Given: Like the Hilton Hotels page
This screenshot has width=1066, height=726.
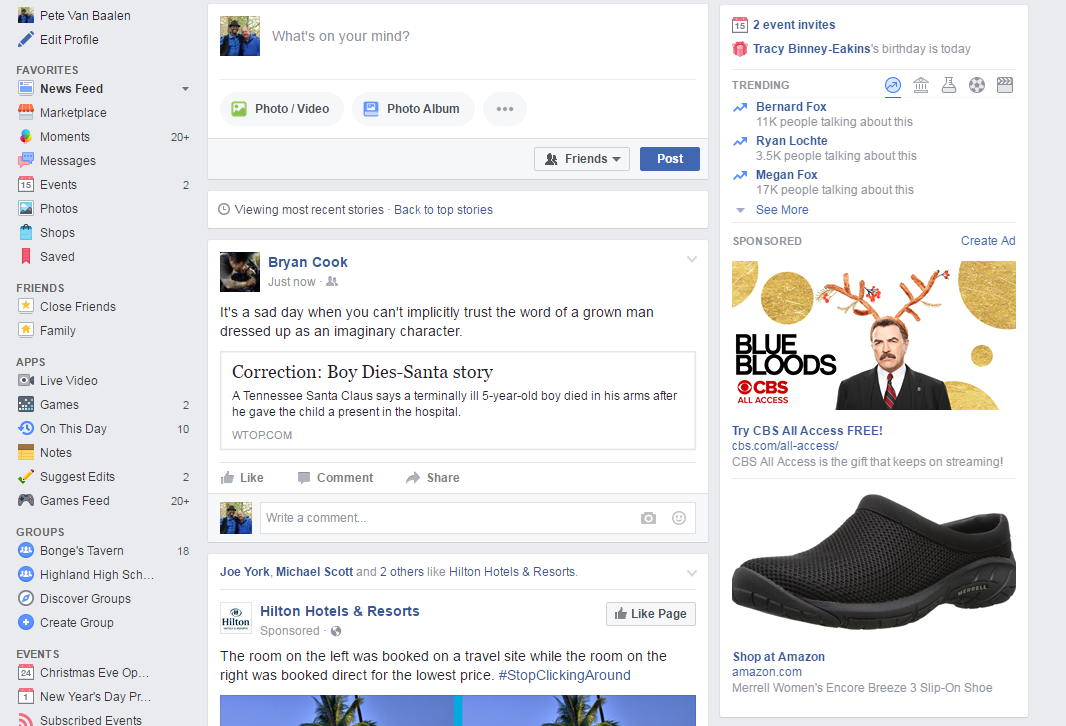Looking at the screenshot, I should (650, 613).
